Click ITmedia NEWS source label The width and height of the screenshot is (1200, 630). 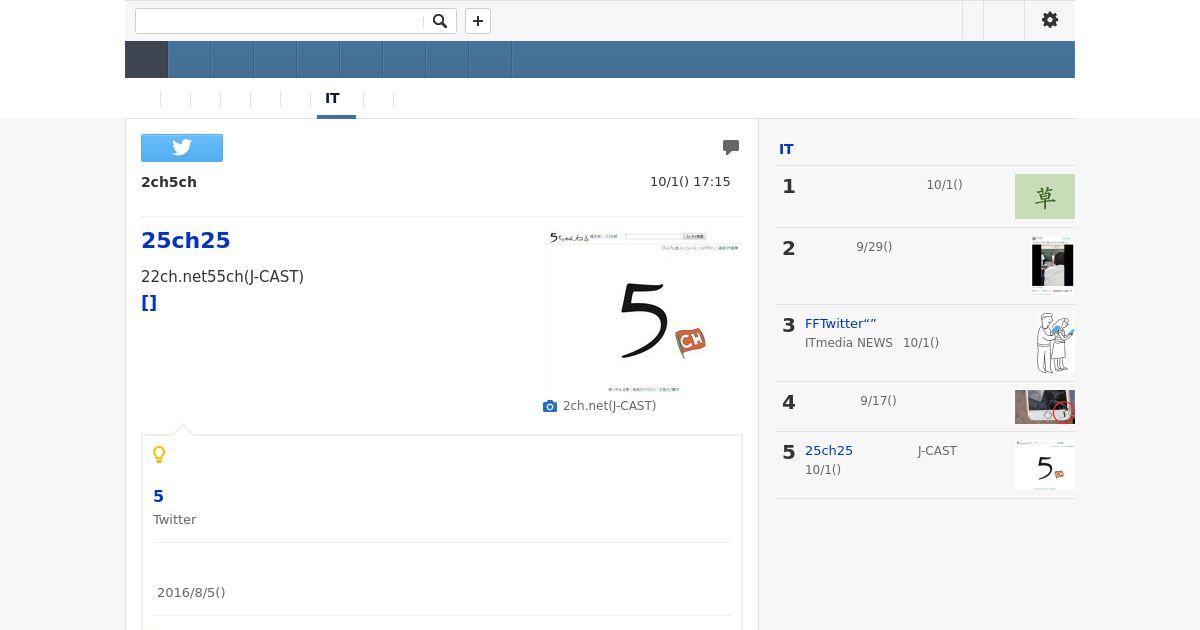pyautogui.click(x=849, y=343)
